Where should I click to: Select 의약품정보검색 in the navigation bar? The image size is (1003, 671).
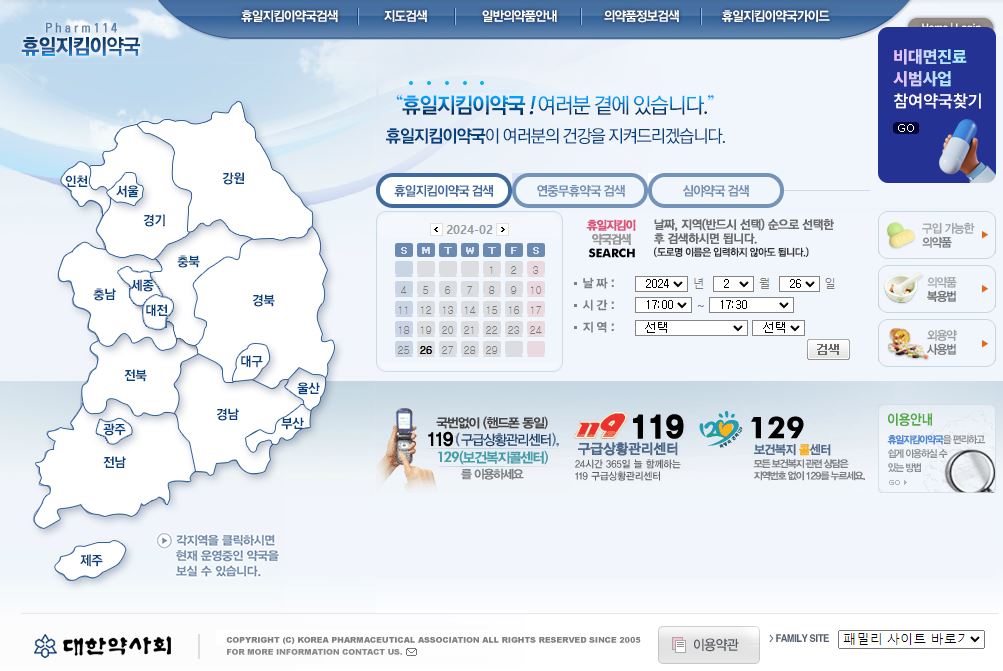click(640, 15)
